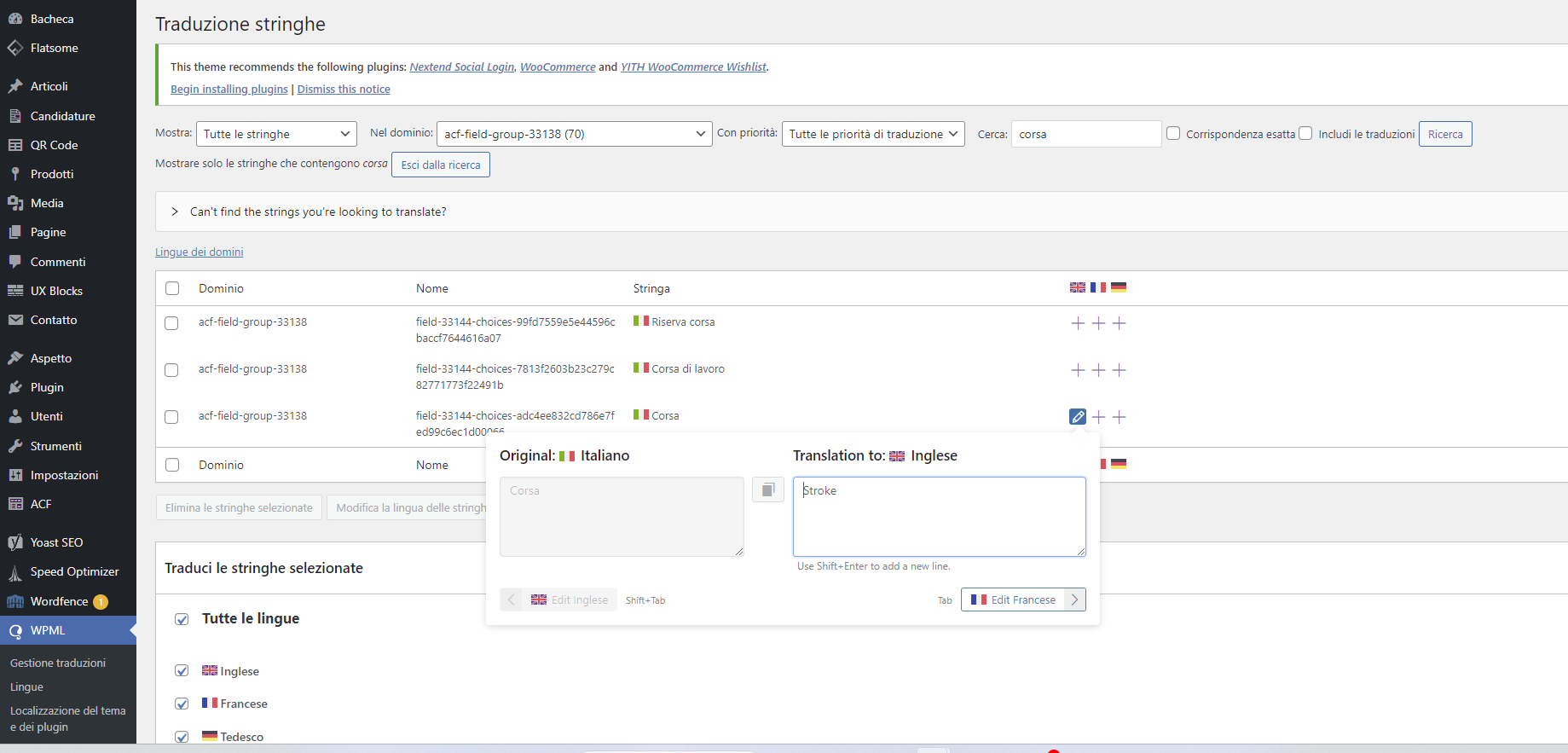Click the Aspetto brush icon
Screen dimensions: 1568x753
(15, 358)
